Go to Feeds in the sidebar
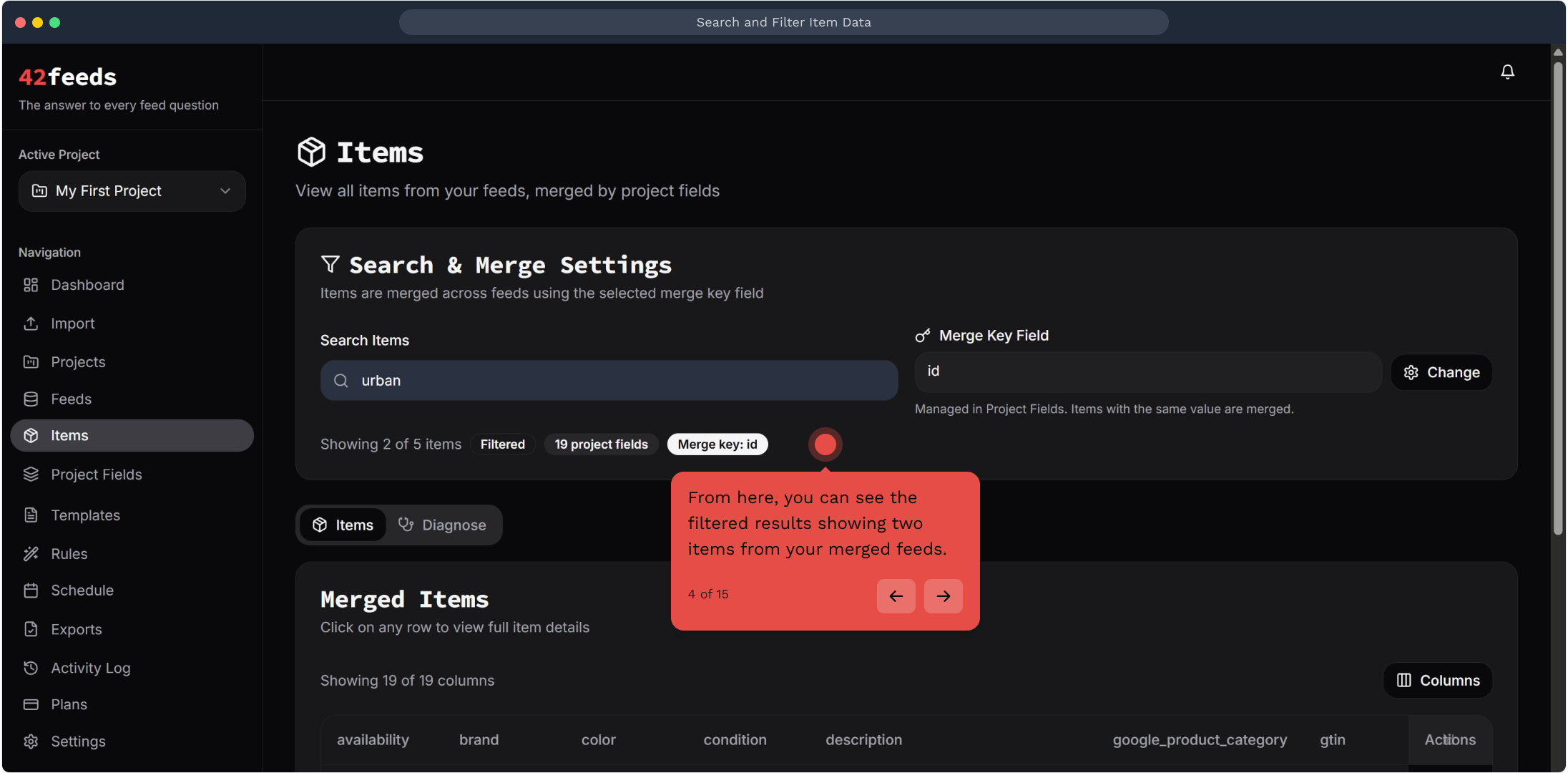The image size is (1568, 773). [71, 399]
